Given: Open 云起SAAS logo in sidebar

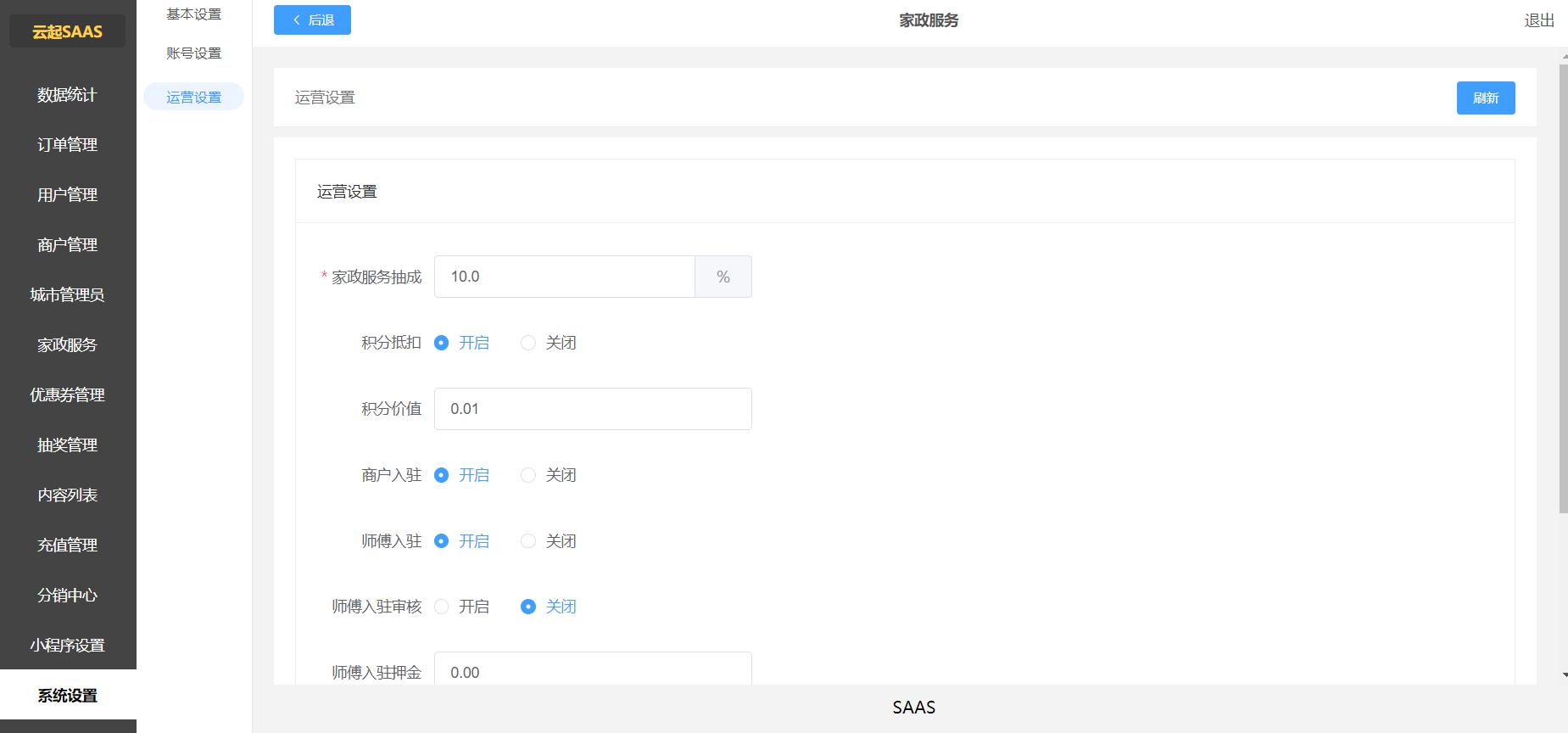Looking at the screenshot, I should point(68,31).
